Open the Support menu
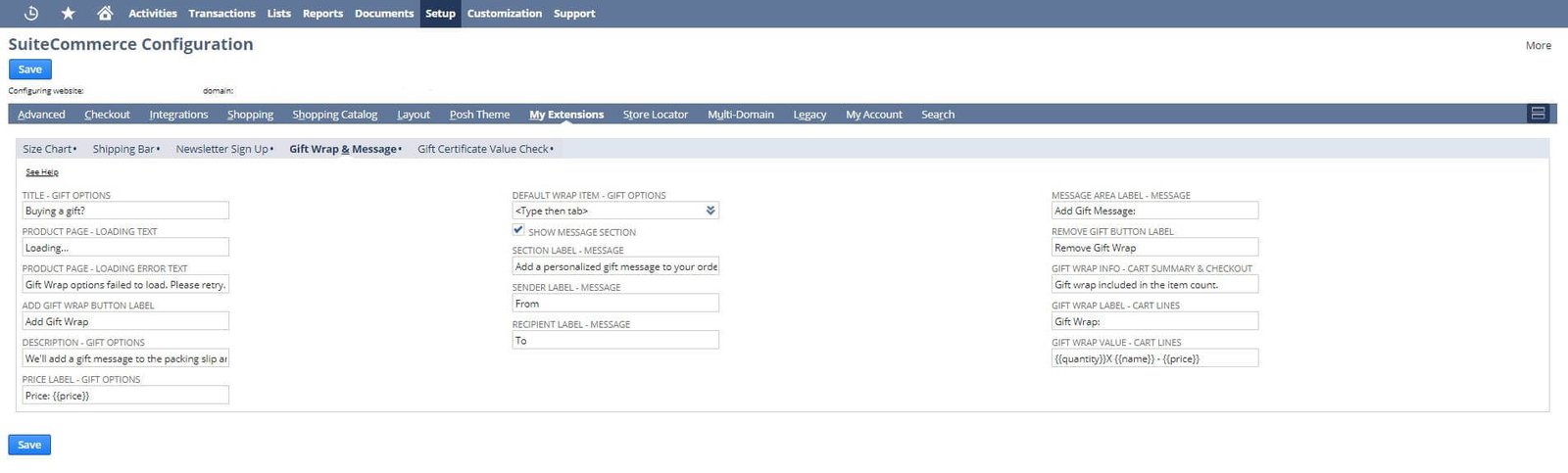The height and width of the screenshot is (473, 1568). coord(574,13)
